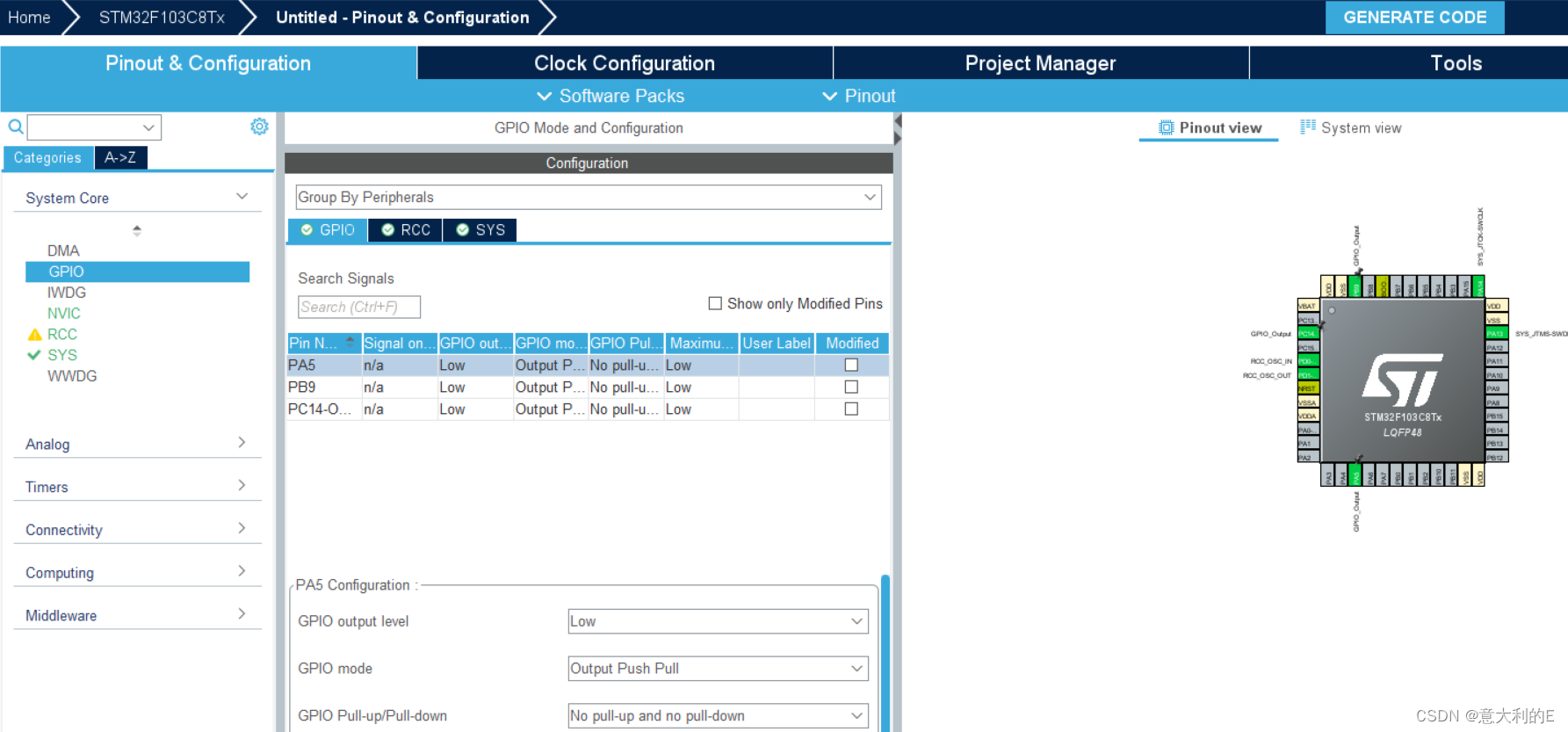
Task: Open the categories settings gear icon
Action: pos(259,127)
